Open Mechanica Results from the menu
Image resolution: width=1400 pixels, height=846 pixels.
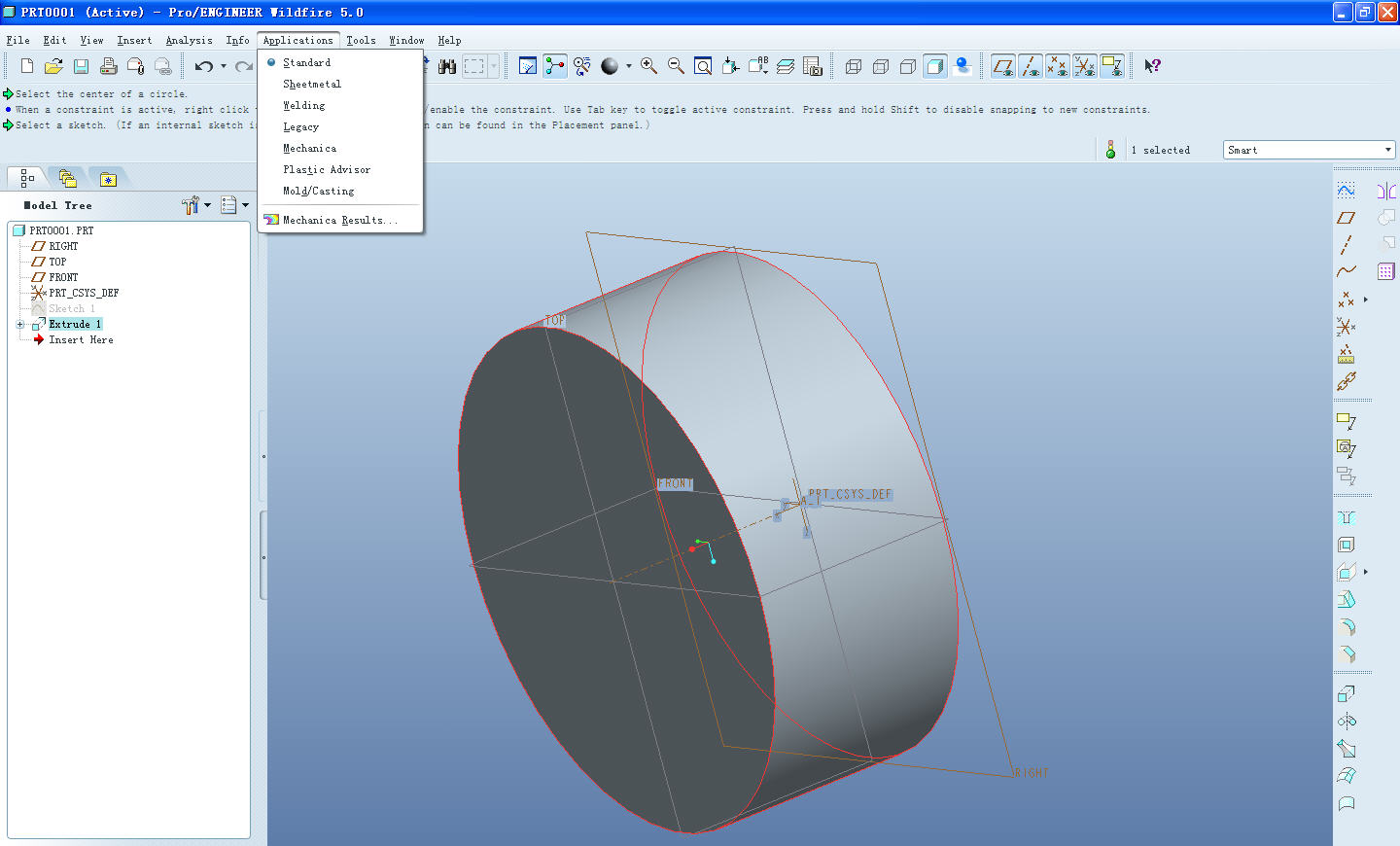tap(340, 221)
